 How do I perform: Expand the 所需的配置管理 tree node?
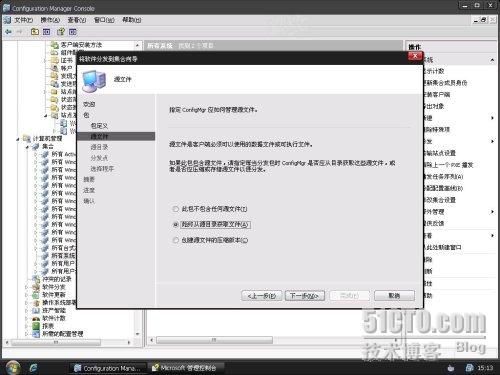pyautogui.click(x=27, y=334)
